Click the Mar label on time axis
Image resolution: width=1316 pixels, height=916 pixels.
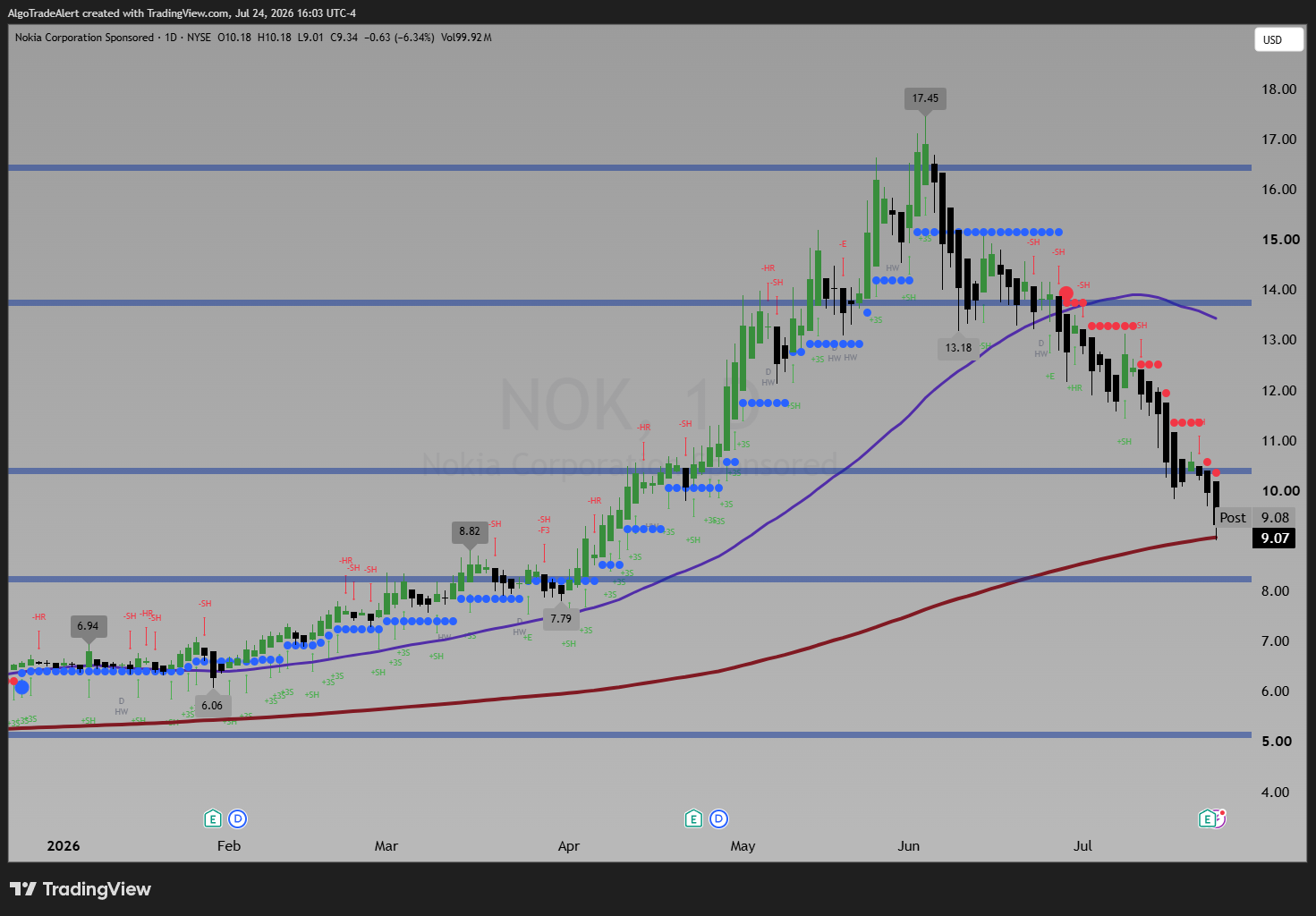coord(386,845)
